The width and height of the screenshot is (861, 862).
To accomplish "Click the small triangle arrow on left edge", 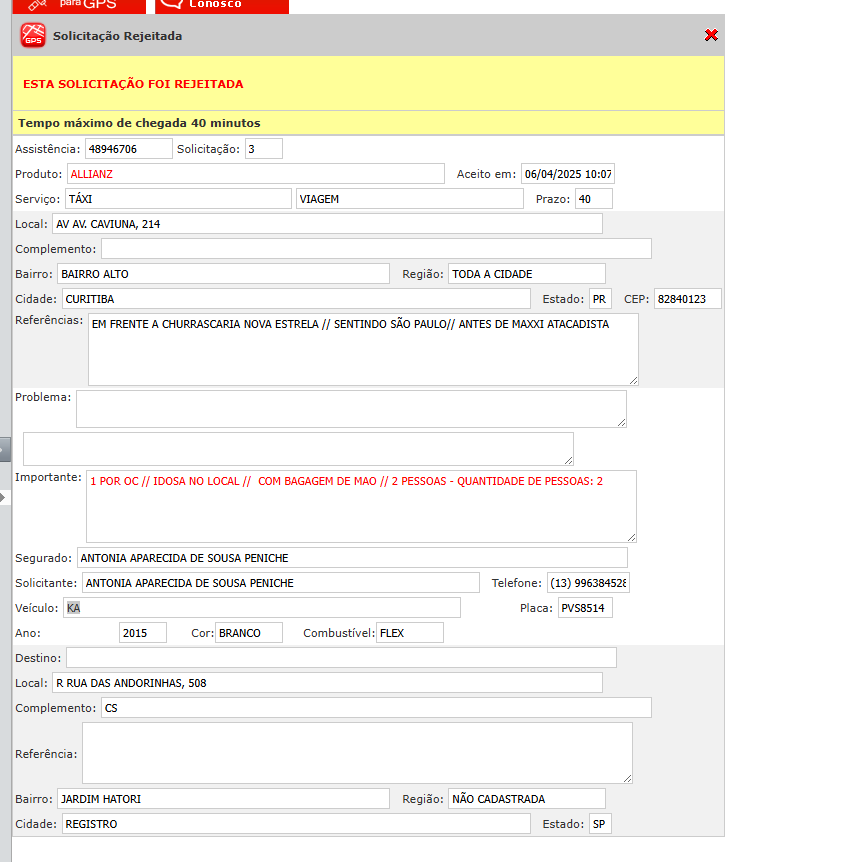I will tap(4, 496).
